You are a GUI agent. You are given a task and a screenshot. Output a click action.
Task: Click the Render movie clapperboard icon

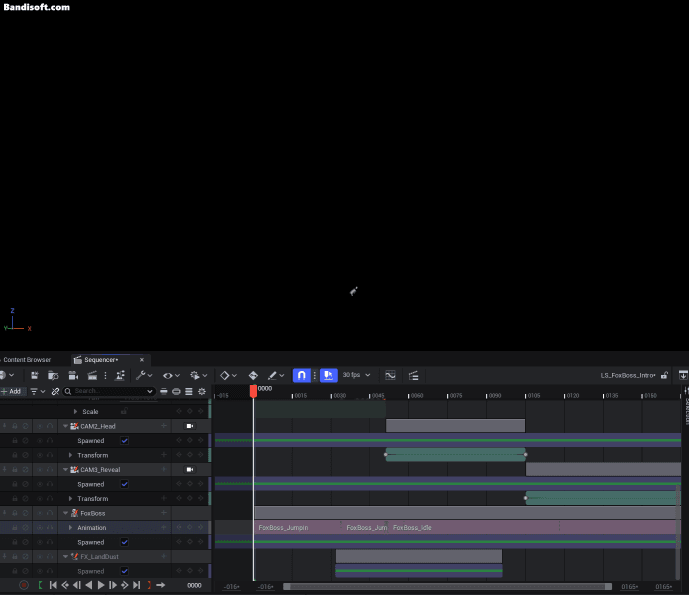92,375
